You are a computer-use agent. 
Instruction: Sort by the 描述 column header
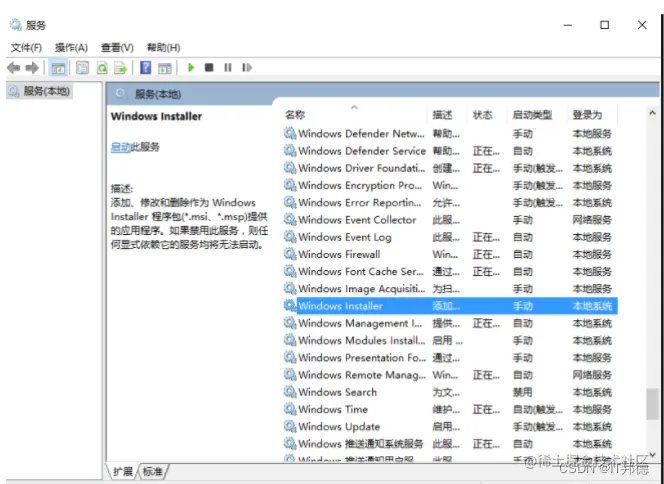click(443, 115)
